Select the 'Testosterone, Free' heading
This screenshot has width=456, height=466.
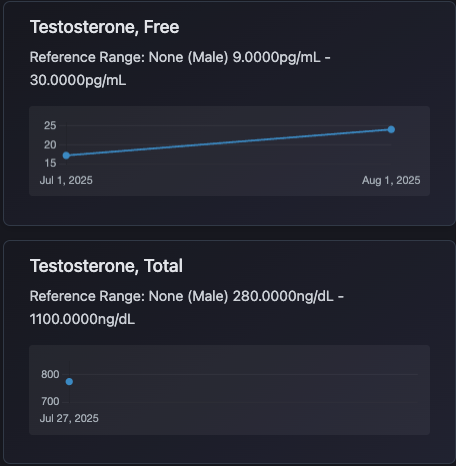point(105,27)
